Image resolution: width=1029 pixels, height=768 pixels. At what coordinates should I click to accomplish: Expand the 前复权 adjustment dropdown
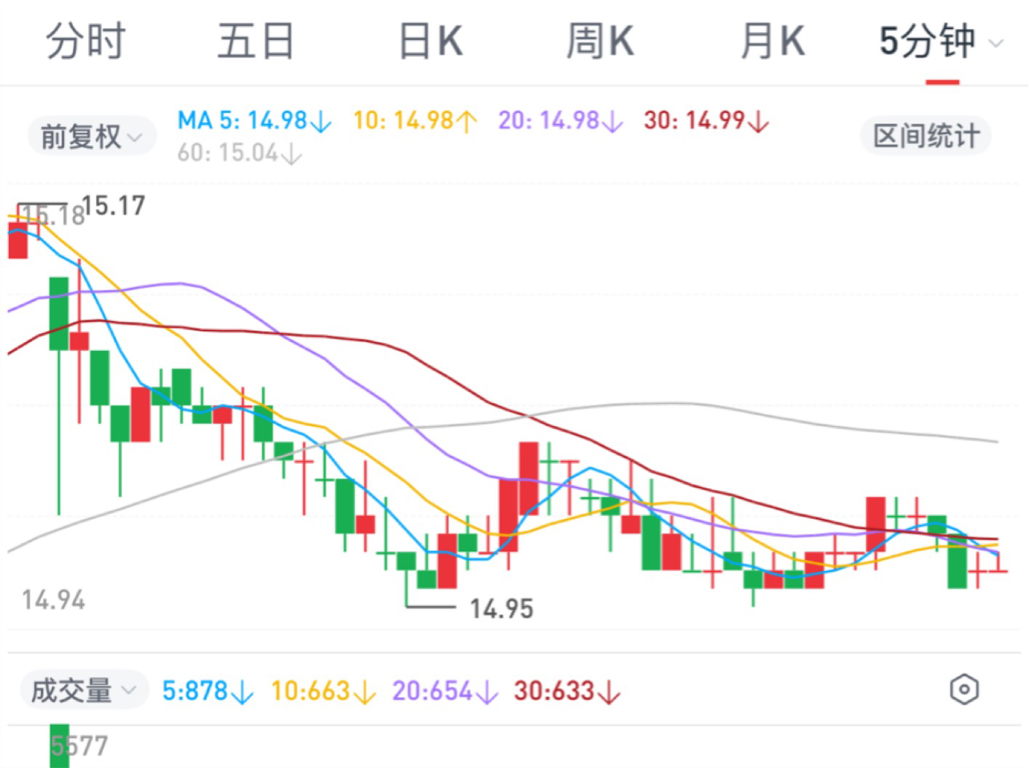click(x=91, y=137)
